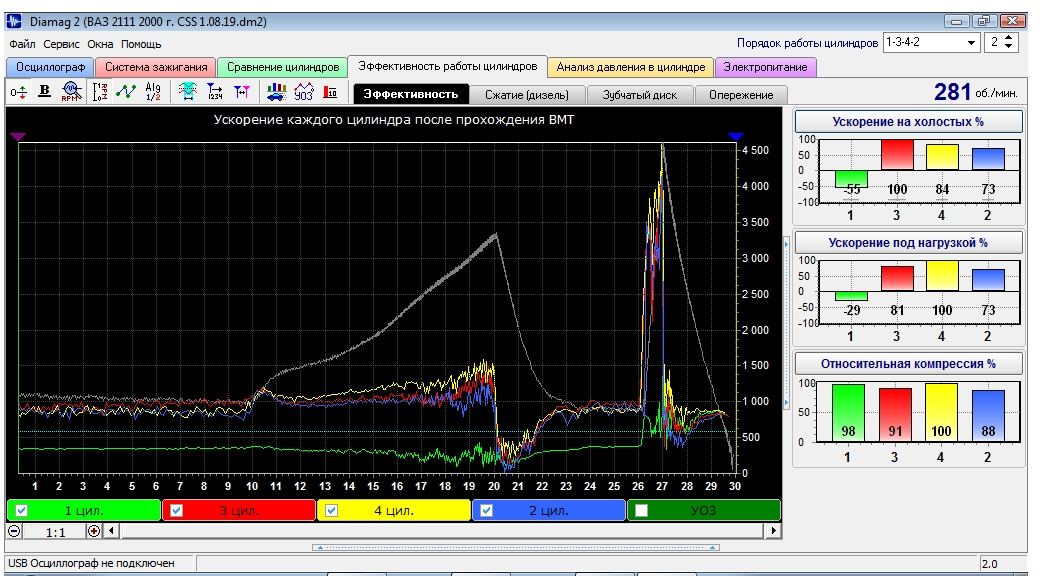The width and height of the screenshot is (1040, 576).
Task: Click the blue 2 цил. legend bar
Action: [x=549, y=510]
